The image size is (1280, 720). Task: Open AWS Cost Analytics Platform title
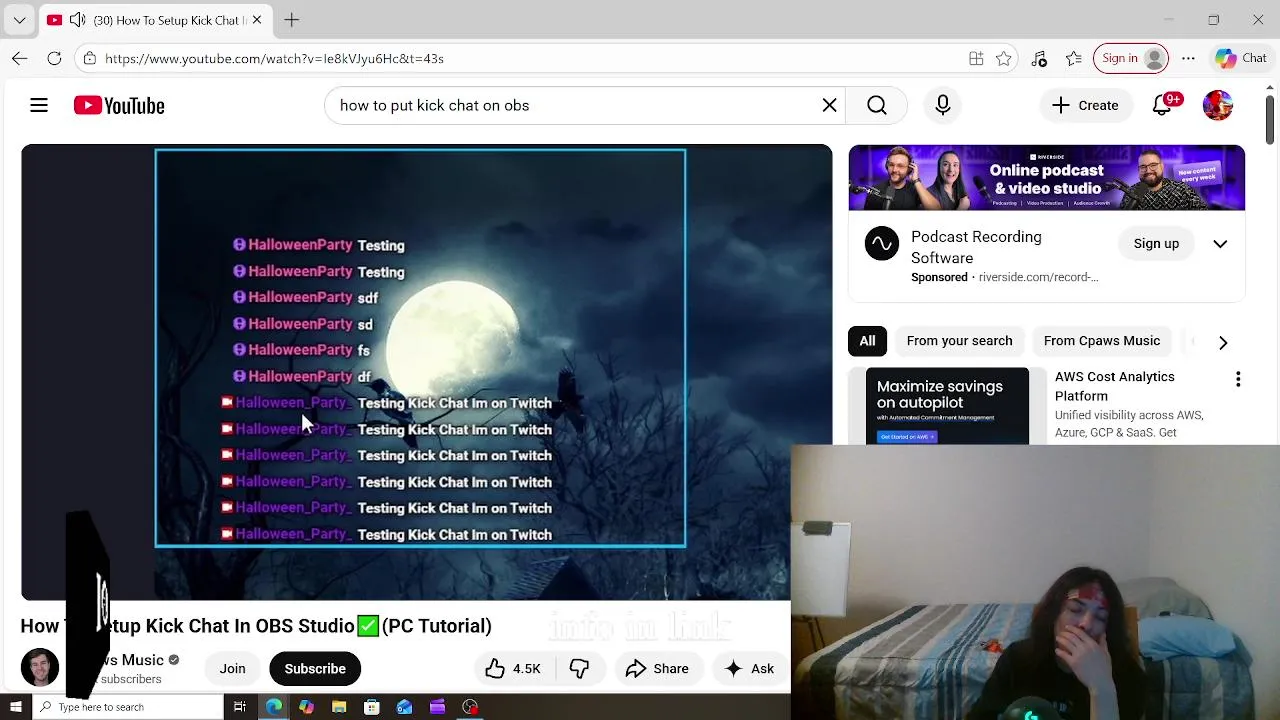click(1114, 386)
